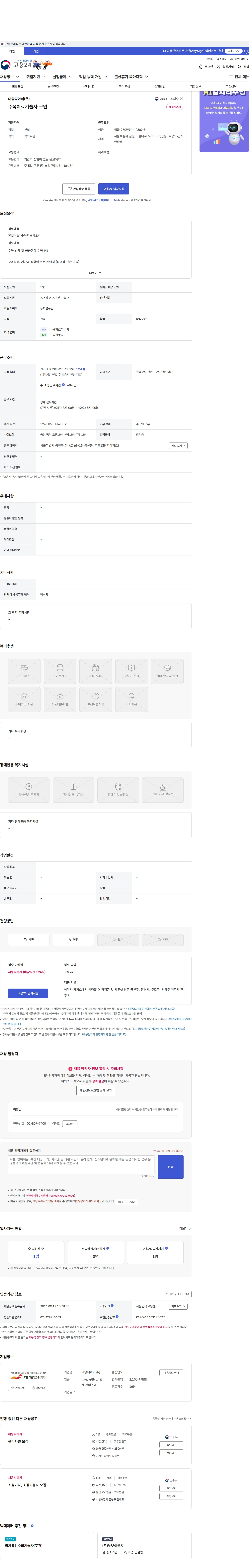Jump to the 기업정보 section tab
Screen dimensions: 249x1568
tap(196, 86)
